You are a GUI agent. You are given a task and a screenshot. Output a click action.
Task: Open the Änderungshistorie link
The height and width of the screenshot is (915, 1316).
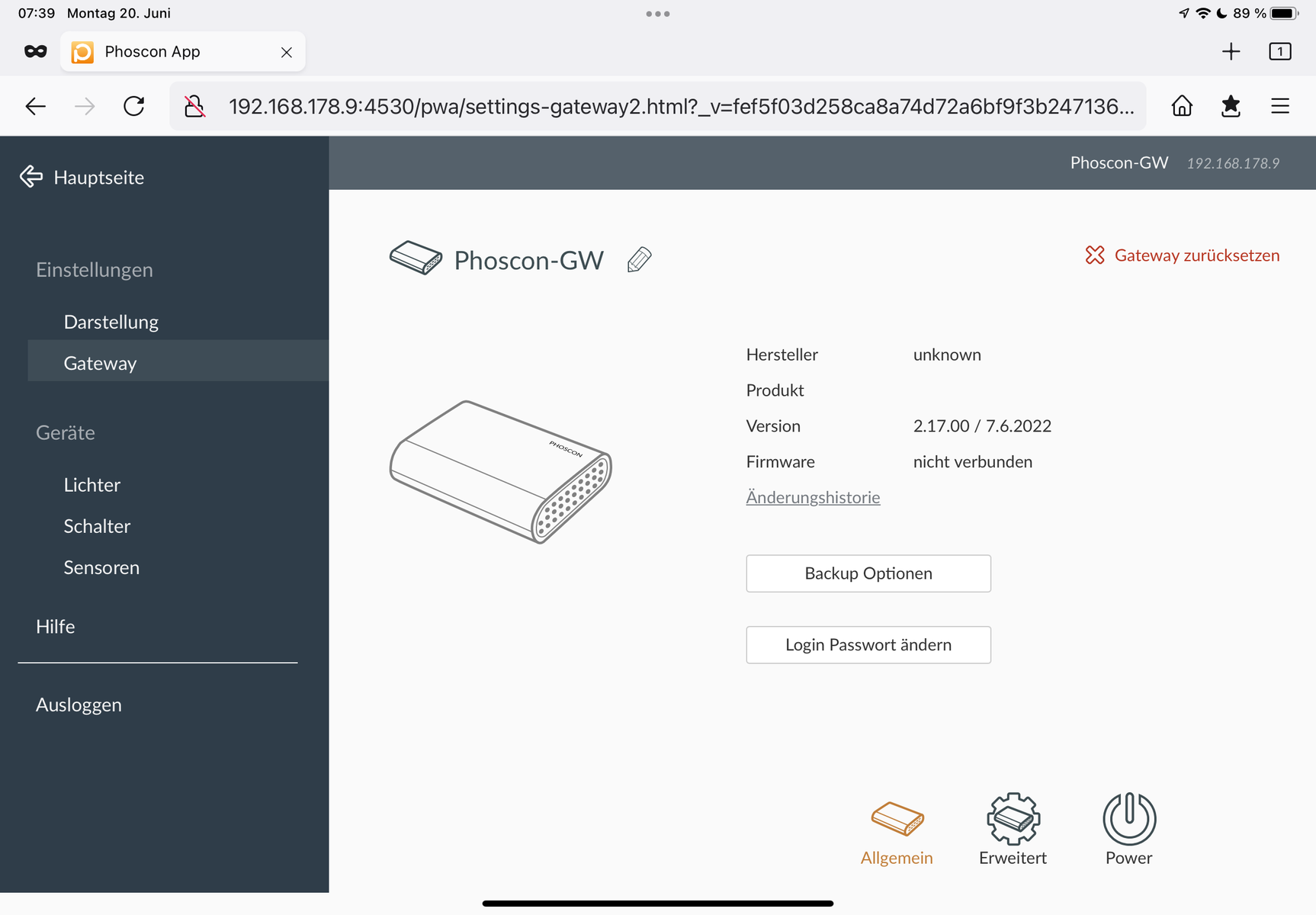click(x=813, y=497)
